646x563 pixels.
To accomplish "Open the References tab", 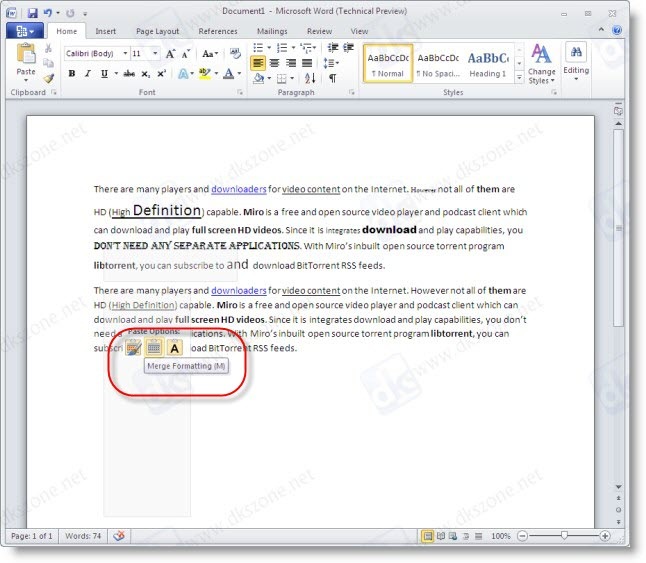I will pyautogui.click(x=218, y=31).
